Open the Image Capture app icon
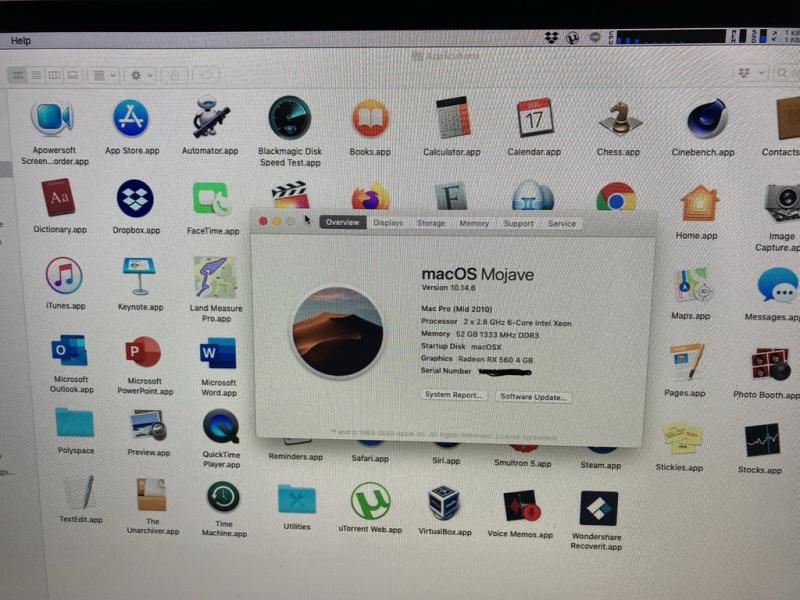The image size is (800, 600). (x=782, y=204)
